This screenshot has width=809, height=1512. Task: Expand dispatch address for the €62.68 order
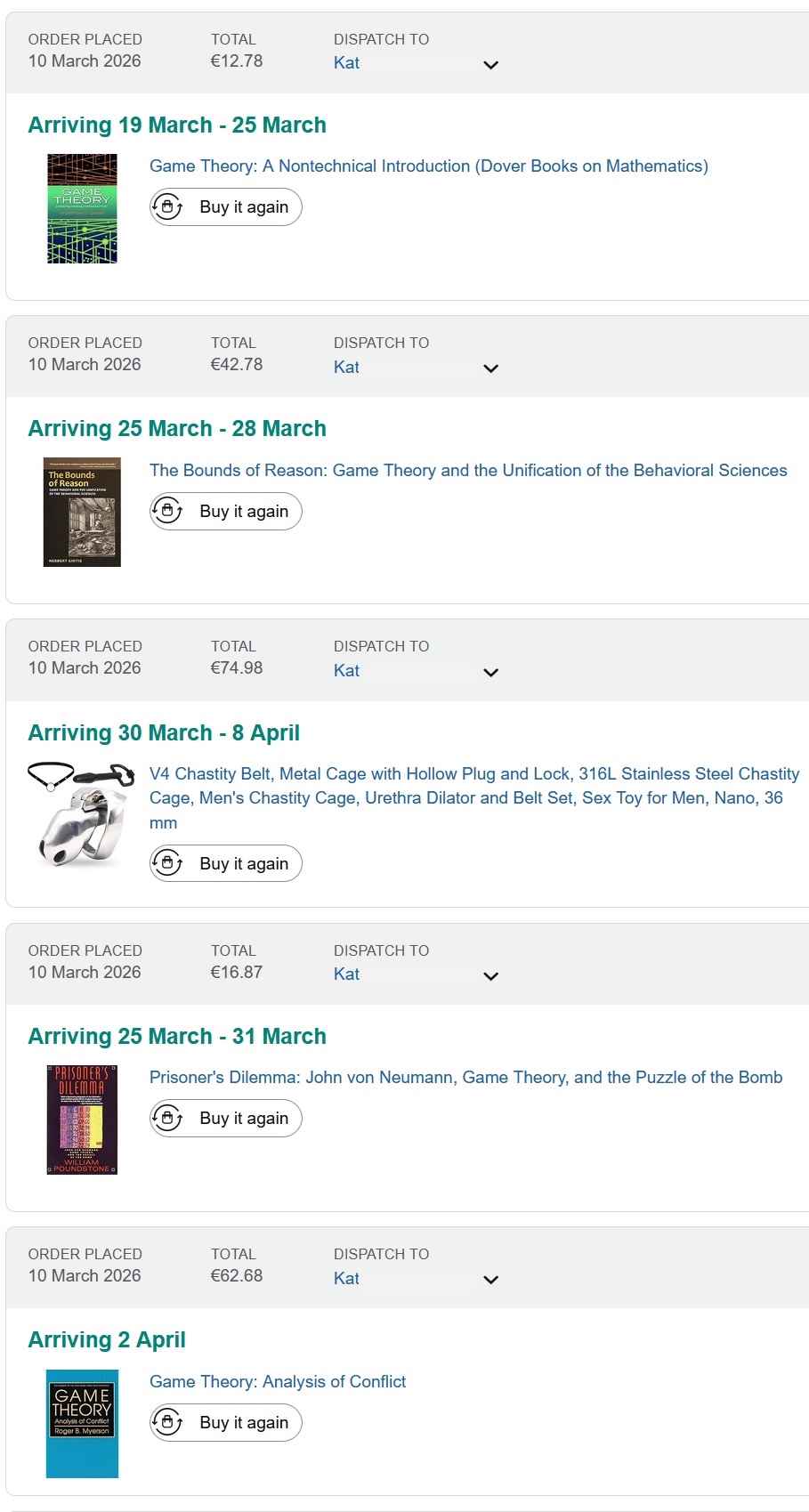pyautogui.click(x=490, y=1280)
